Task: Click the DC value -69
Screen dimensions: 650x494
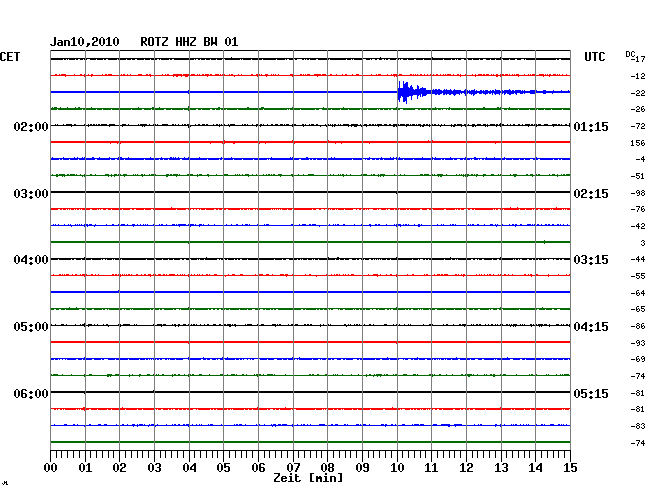Action: 638,359
